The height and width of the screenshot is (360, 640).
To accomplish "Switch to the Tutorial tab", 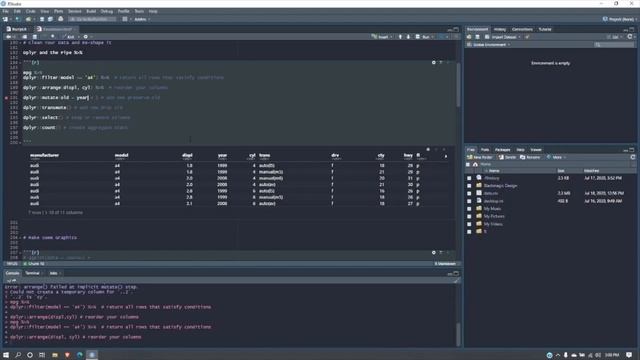I will click(545, 29).
